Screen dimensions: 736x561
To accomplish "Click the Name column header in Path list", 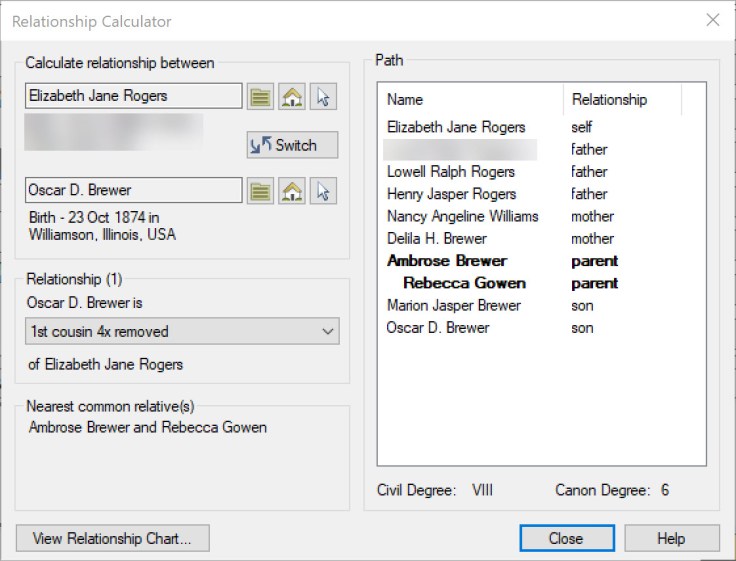I will click(470, 99).
